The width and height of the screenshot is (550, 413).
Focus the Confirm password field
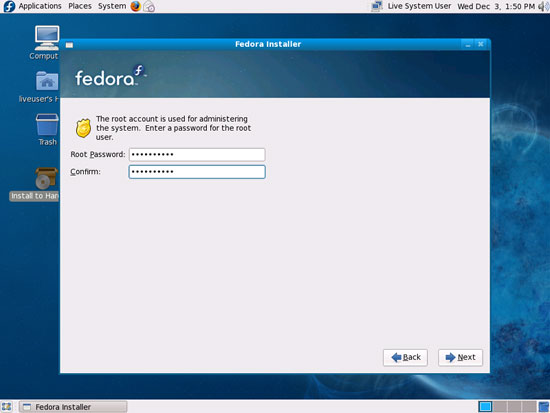pos(197,172)
